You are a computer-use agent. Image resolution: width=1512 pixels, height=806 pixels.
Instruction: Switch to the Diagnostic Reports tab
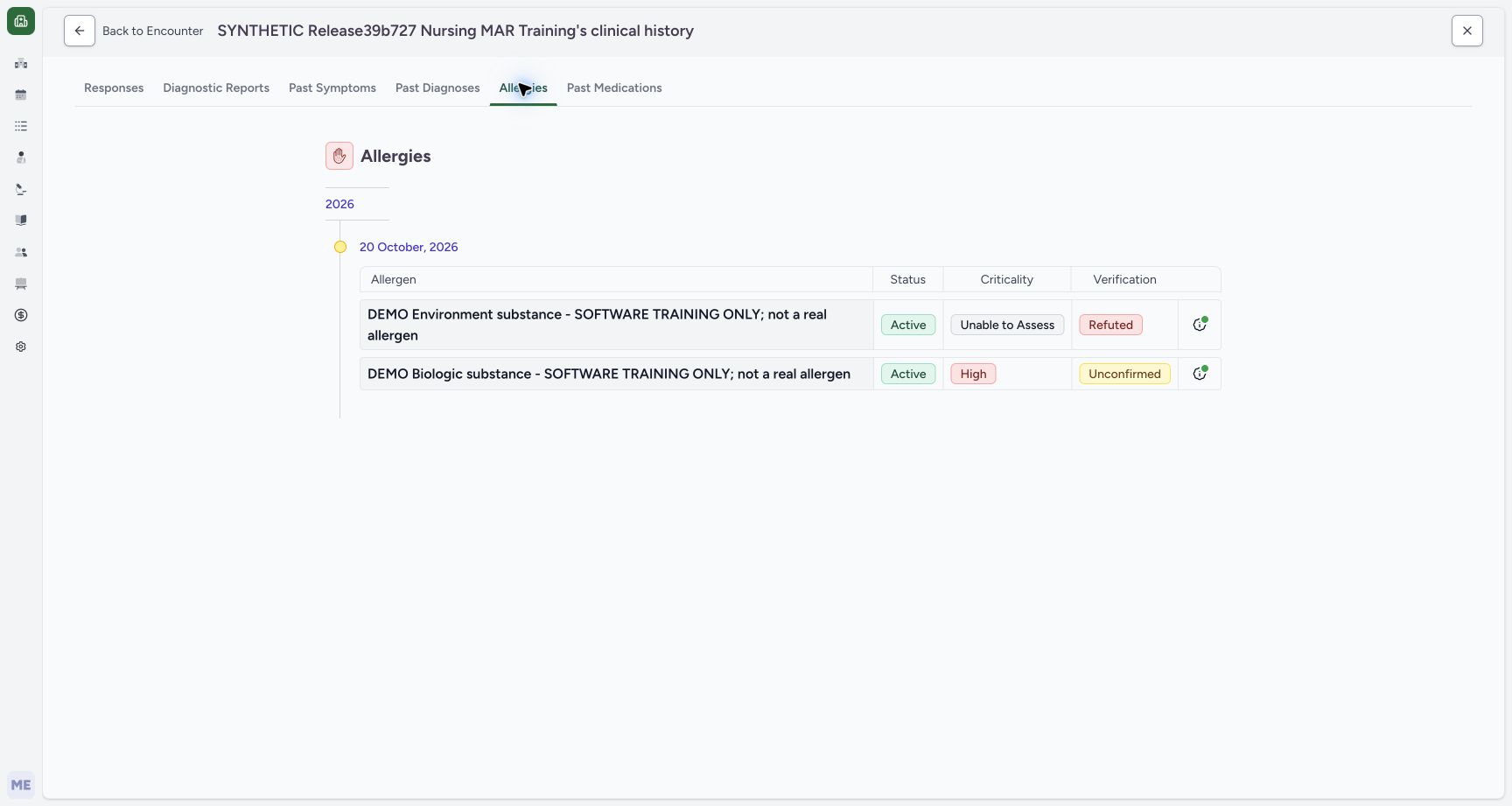pyautogui.click(x=216, y=88)
